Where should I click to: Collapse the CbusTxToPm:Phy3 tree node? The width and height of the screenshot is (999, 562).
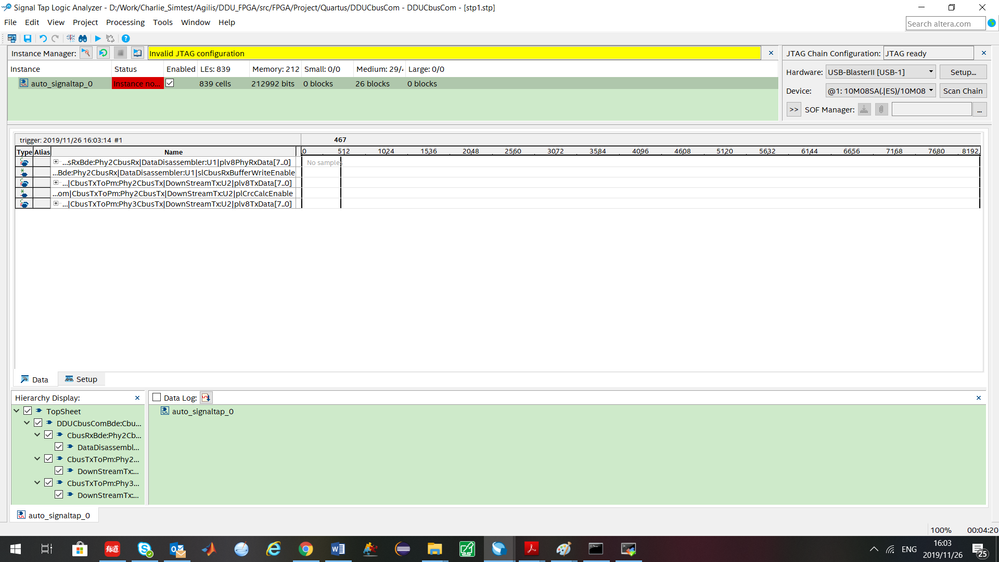click(x=38, y=483)
